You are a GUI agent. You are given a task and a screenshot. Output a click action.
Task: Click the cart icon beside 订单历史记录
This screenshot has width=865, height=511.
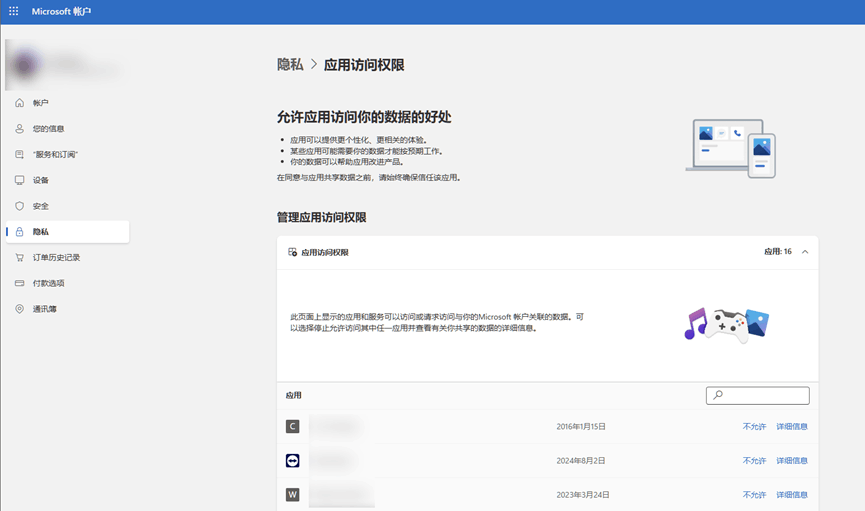pyautogui.click(x=19, y=257)
